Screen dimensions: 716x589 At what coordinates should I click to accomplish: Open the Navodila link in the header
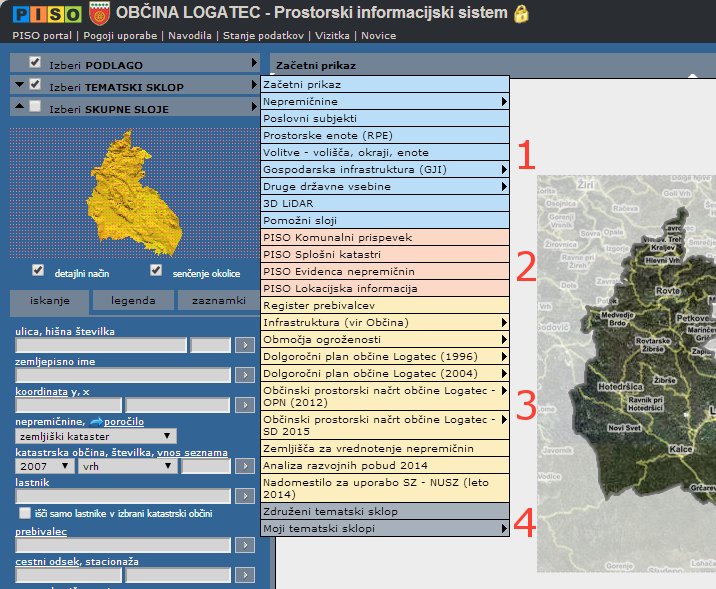point(190,36)
